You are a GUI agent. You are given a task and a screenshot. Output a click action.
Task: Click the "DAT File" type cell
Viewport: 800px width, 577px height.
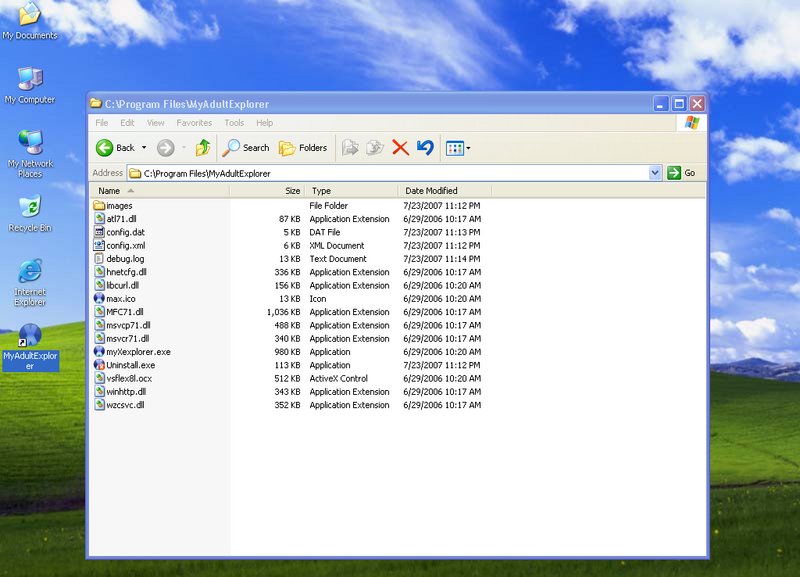click(324, 232)
